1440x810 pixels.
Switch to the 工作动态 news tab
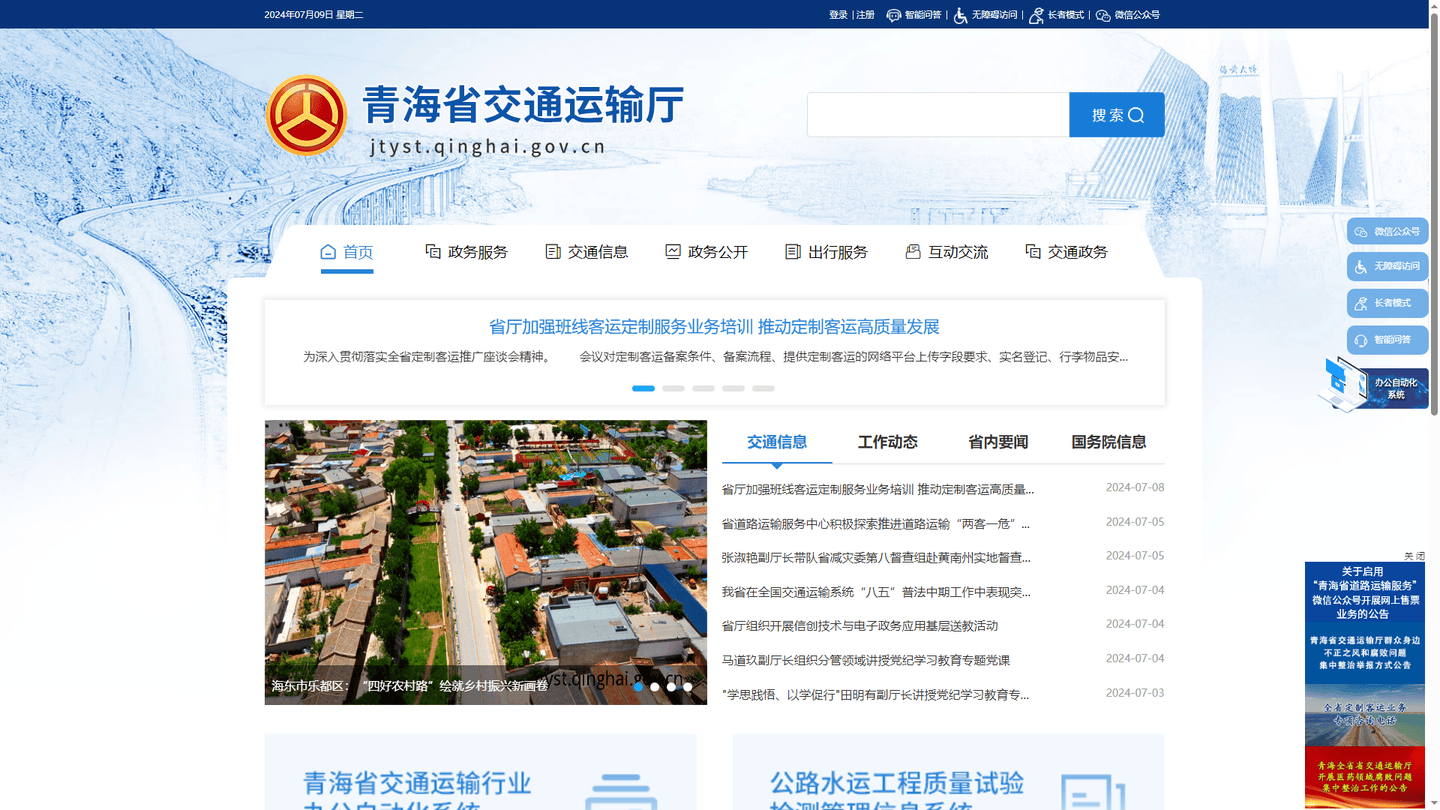pos(887,442)
